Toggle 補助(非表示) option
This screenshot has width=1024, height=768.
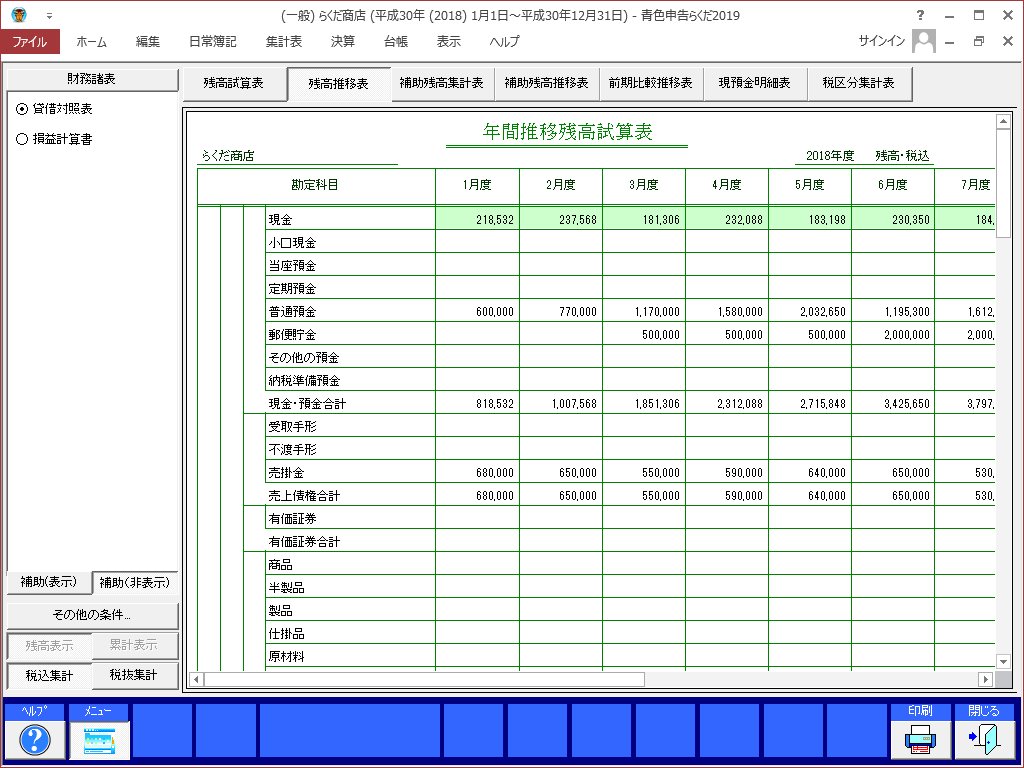click(x=135, y=582)
